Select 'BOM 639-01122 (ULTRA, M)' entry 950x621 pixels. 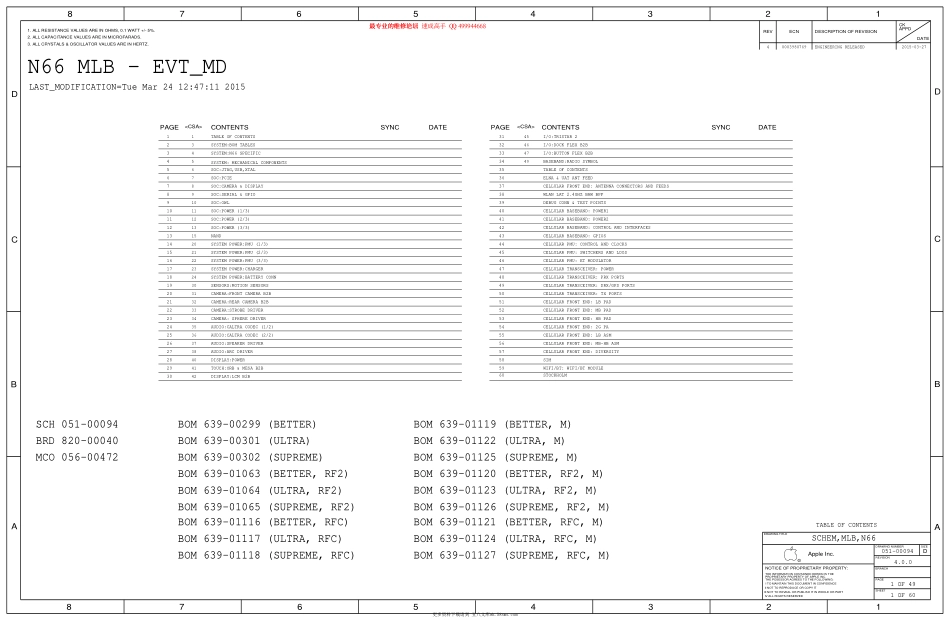click(489, 440)
